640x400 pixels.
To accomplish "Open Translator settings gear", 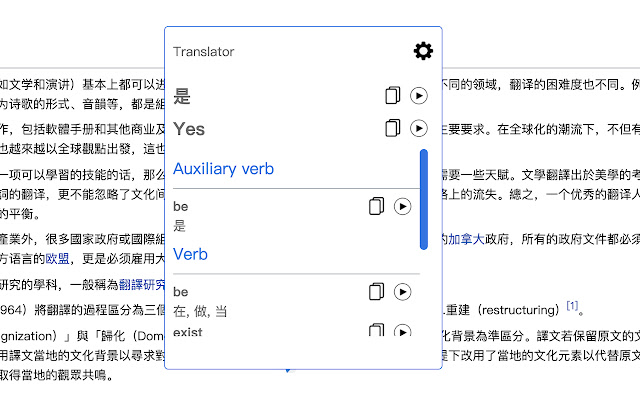I will pos(423,51).
